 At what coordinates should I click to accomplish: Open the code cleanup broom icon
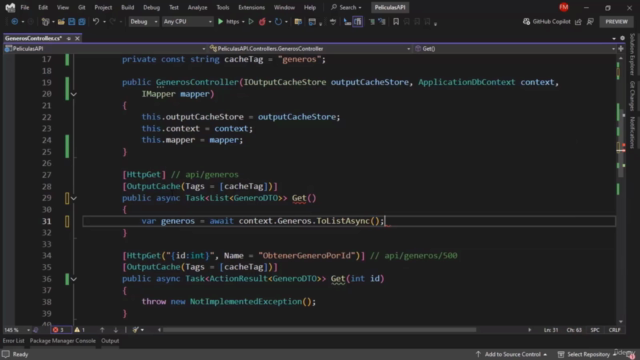pos(136,330)
